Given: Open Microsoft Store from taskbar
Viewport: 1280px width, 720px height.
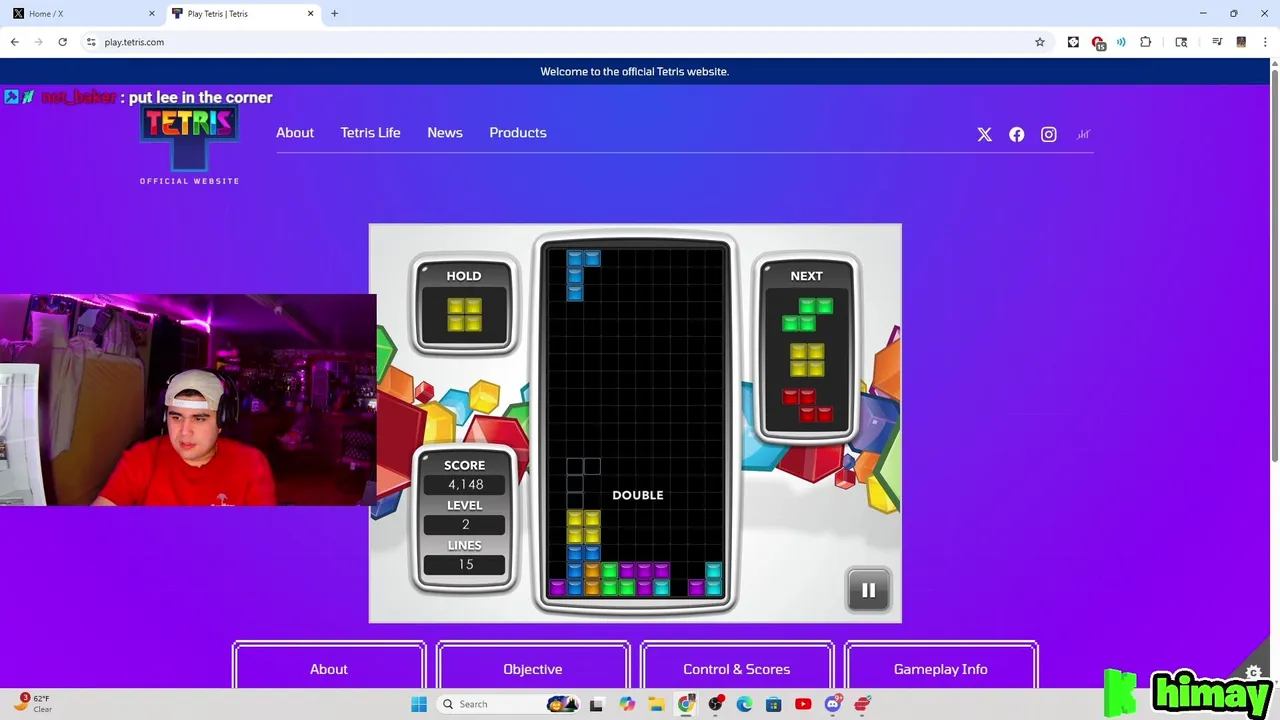Looking at the screenshot, I should click(x=773, y=704).
